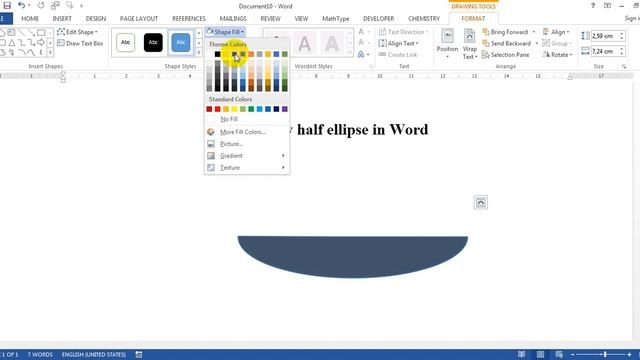The height and width of the screenshot is (360, 640).
Task: Switch to Print Layout view in status bar
Action: [540, 354]
